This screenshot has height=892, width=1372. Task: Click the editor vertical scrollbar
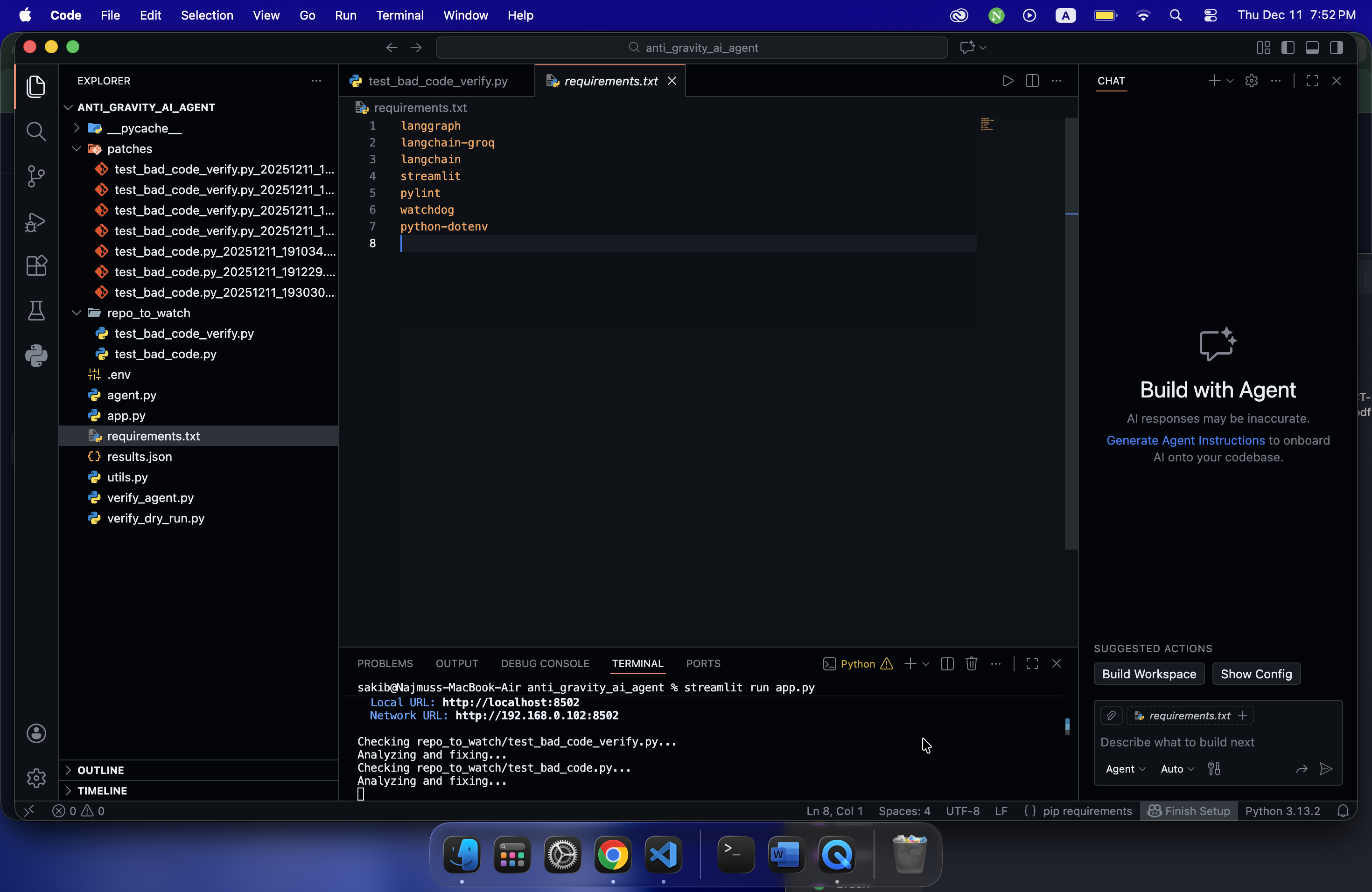pos(1071,334)
